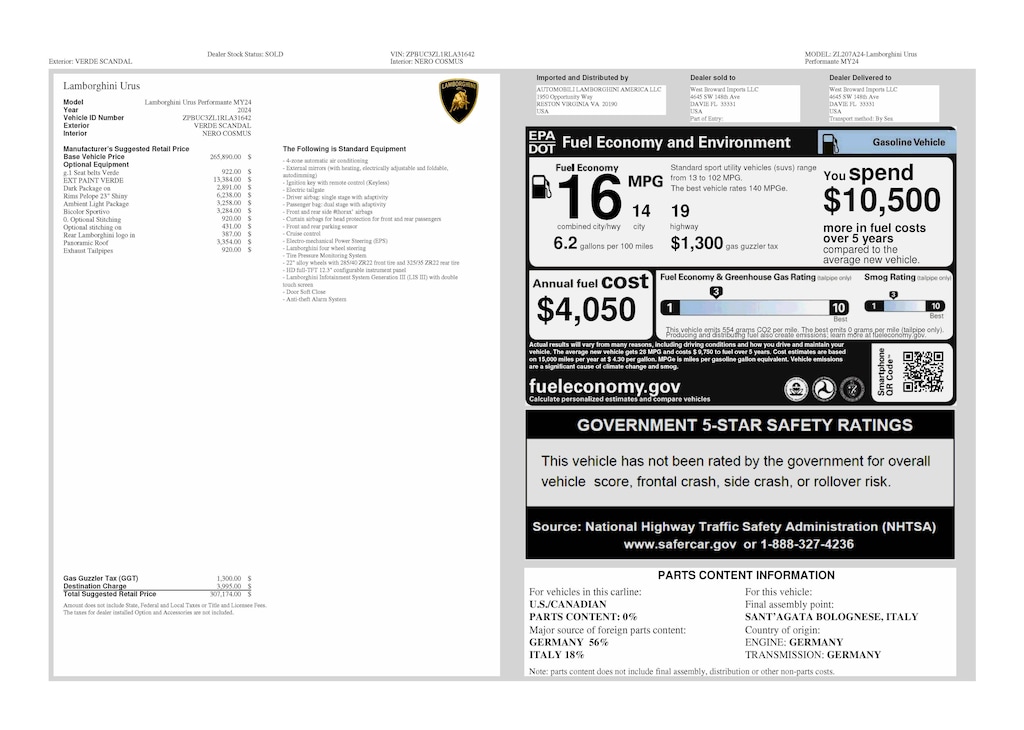The height and width of the screenshot is (730, 1024).
Task: Click the Department of Transportation seal
Action: pos(824,390)
